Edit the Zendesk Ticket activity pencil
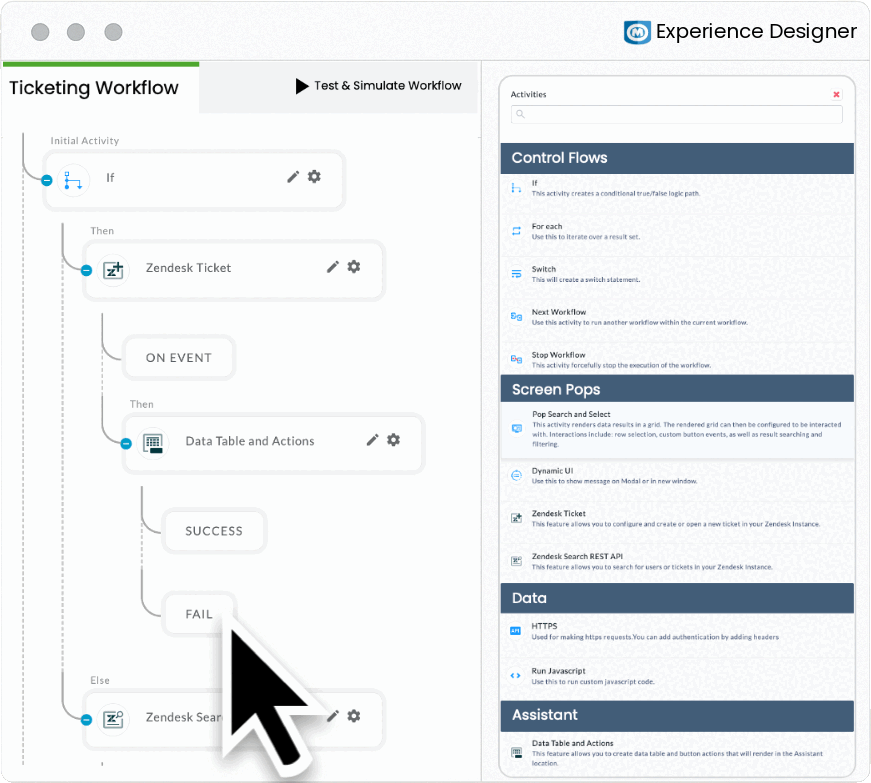Screen dimensions: 871x783 [333, 267]
